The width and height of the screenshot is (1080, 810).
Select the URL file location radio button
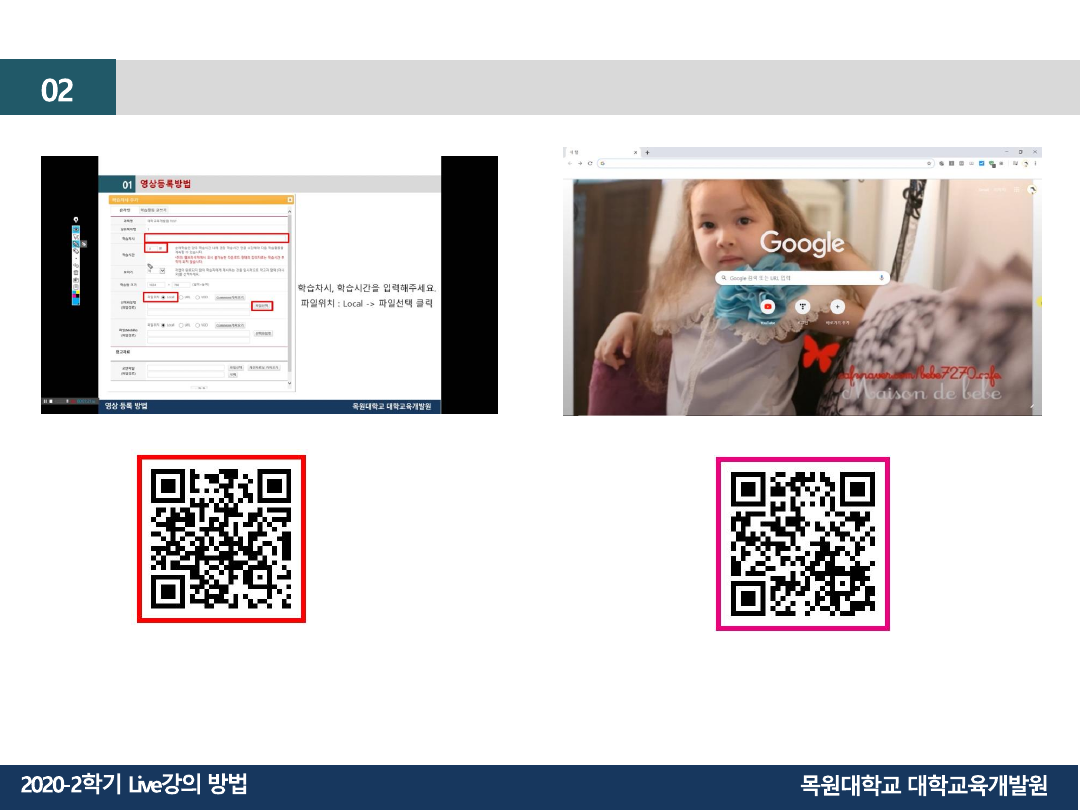183,297
